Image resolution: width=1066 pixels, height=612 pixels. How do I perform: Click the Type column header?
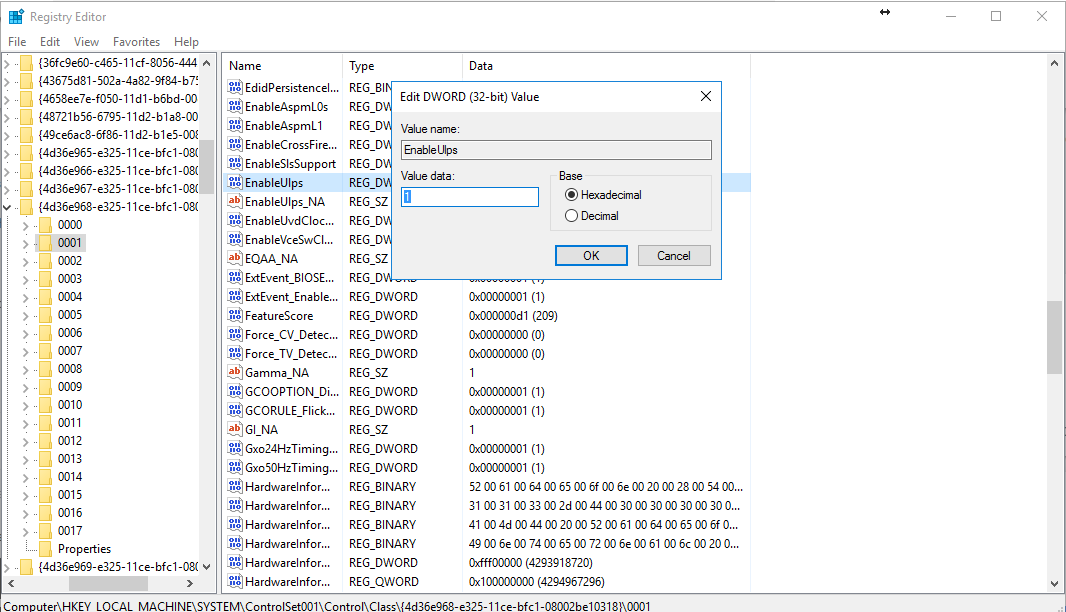click(402, 66)
